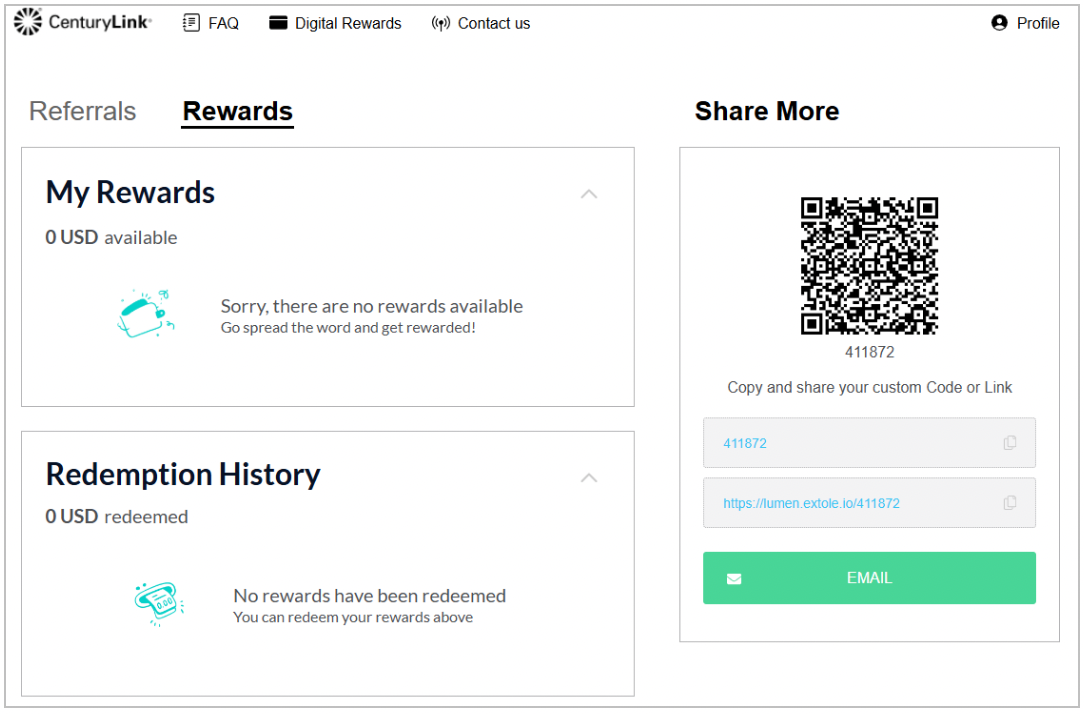Copy the lumen.extole.io link icon
This screenshot has height=714, width=1084.
(1010, 503)
